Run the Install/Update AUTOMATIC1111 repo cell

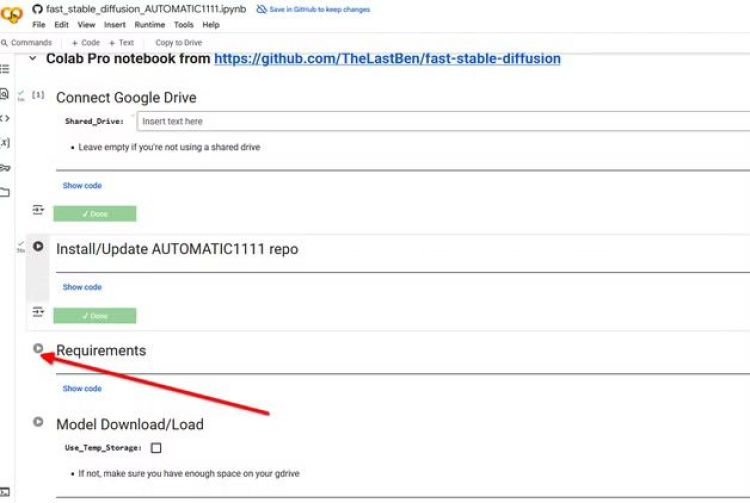pos(38,246)
